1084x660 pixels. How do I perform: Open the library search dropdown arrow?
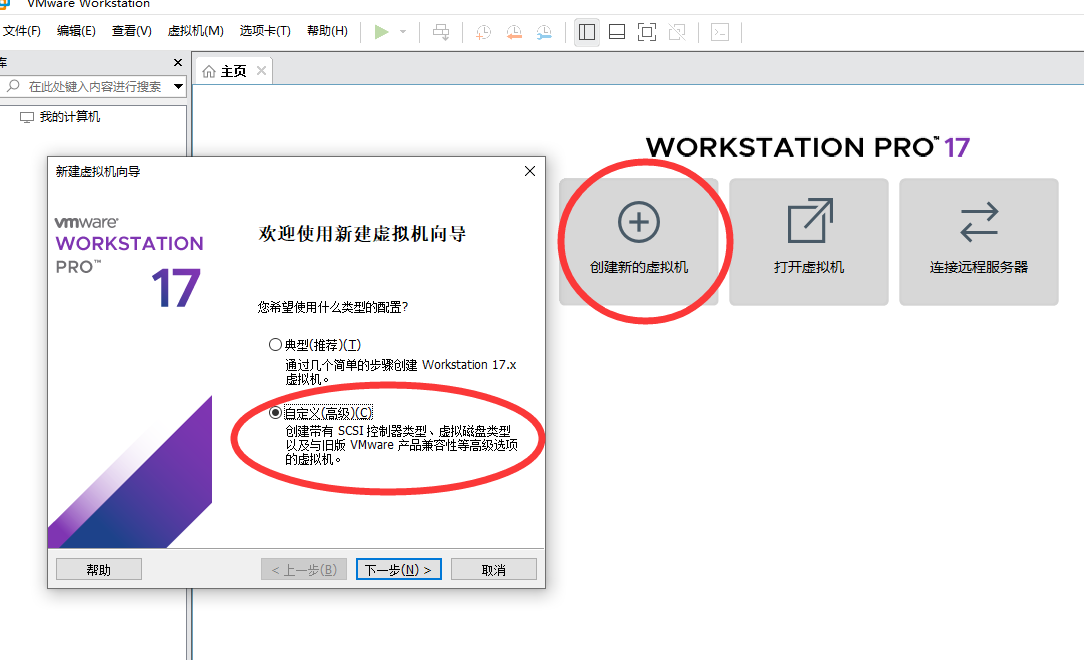click(177, 88)
